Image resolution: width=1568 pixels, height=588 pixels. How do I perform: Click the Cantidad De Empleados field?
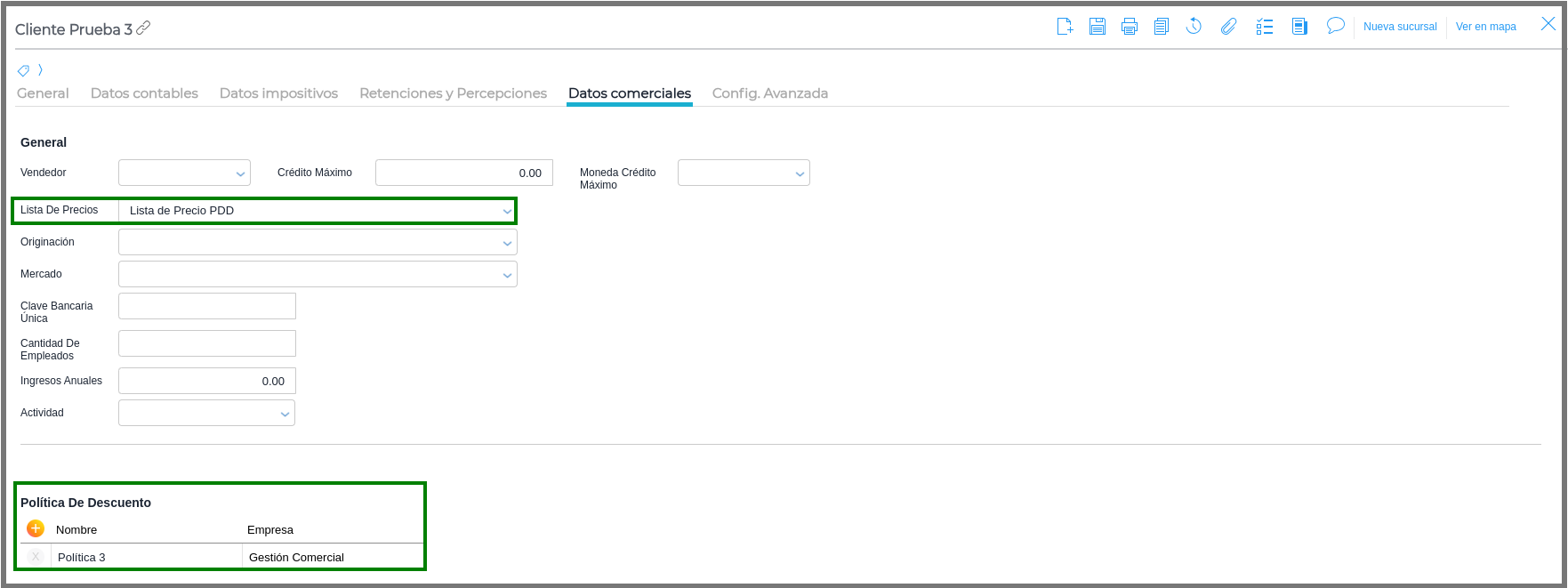(207, 343)
